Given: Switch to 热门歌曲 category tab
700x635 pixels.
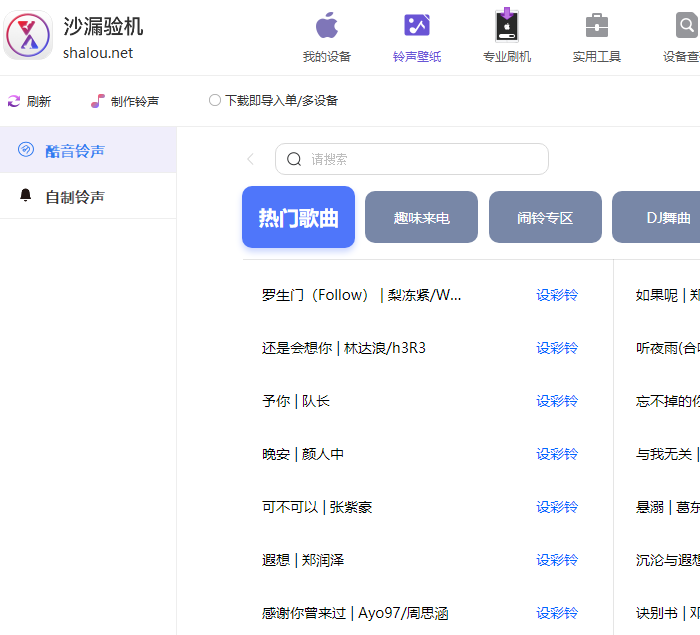Looking at the screenshot, I should coord(298,217).
